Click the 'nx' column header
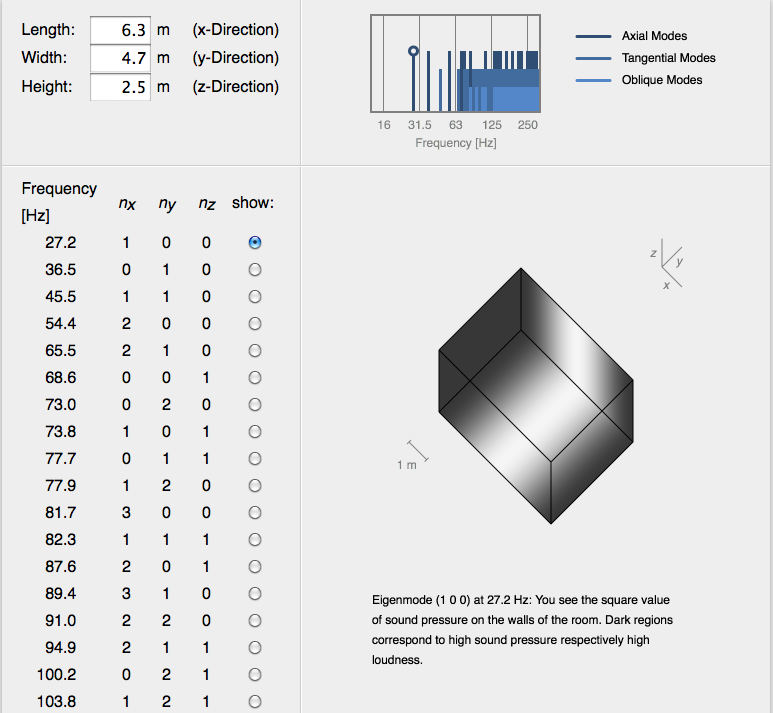773x713 pixels. click(x=127, y=203)
